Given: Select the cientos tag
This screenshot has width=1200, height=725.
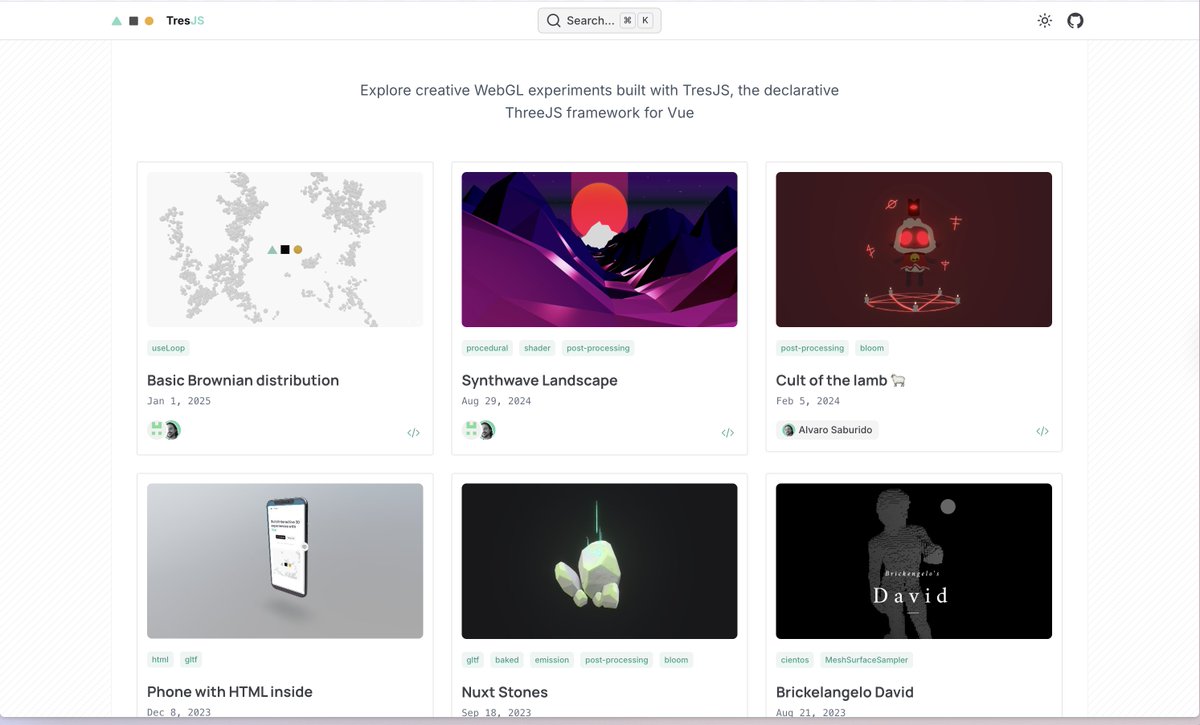Looking at the screenshot, I should (795, 660).
